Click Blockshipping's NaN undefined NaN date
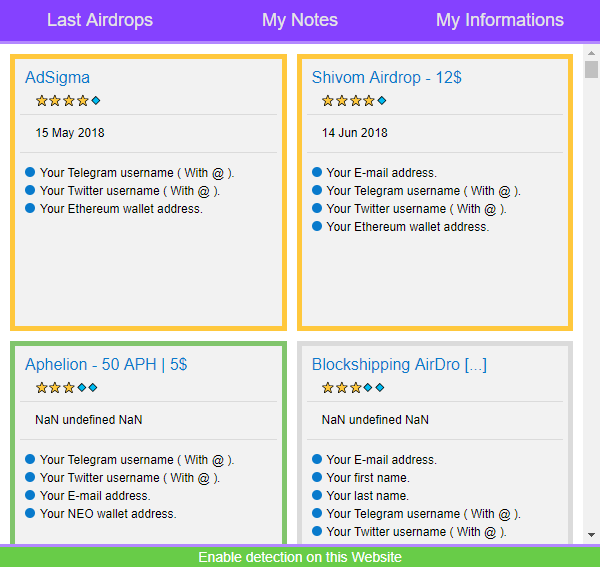The width and height of the screenshot is (600, 567). click(375, 420)
